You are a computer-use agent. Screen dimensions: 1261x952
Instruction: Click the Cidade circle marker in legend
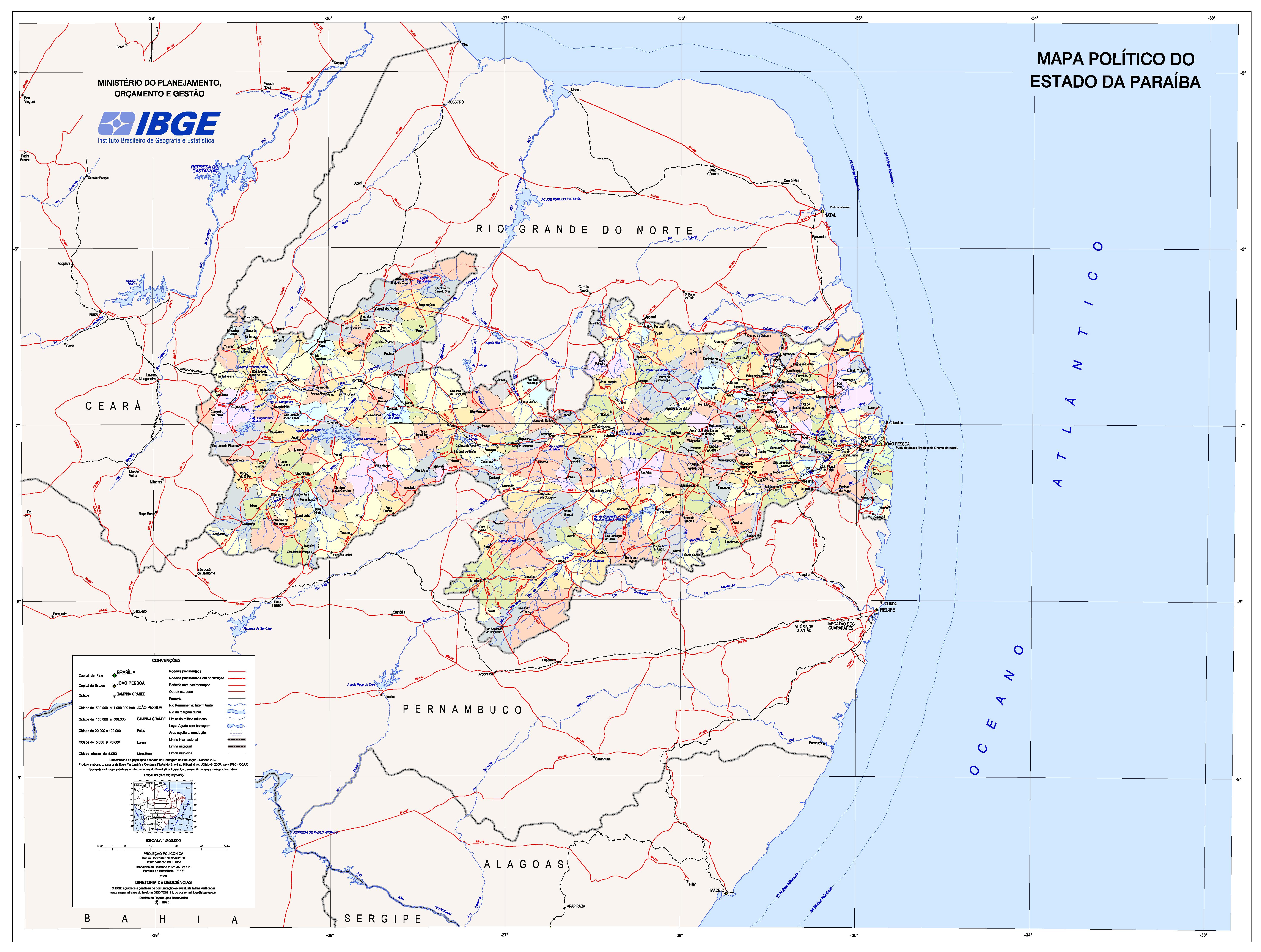(115, 696)
